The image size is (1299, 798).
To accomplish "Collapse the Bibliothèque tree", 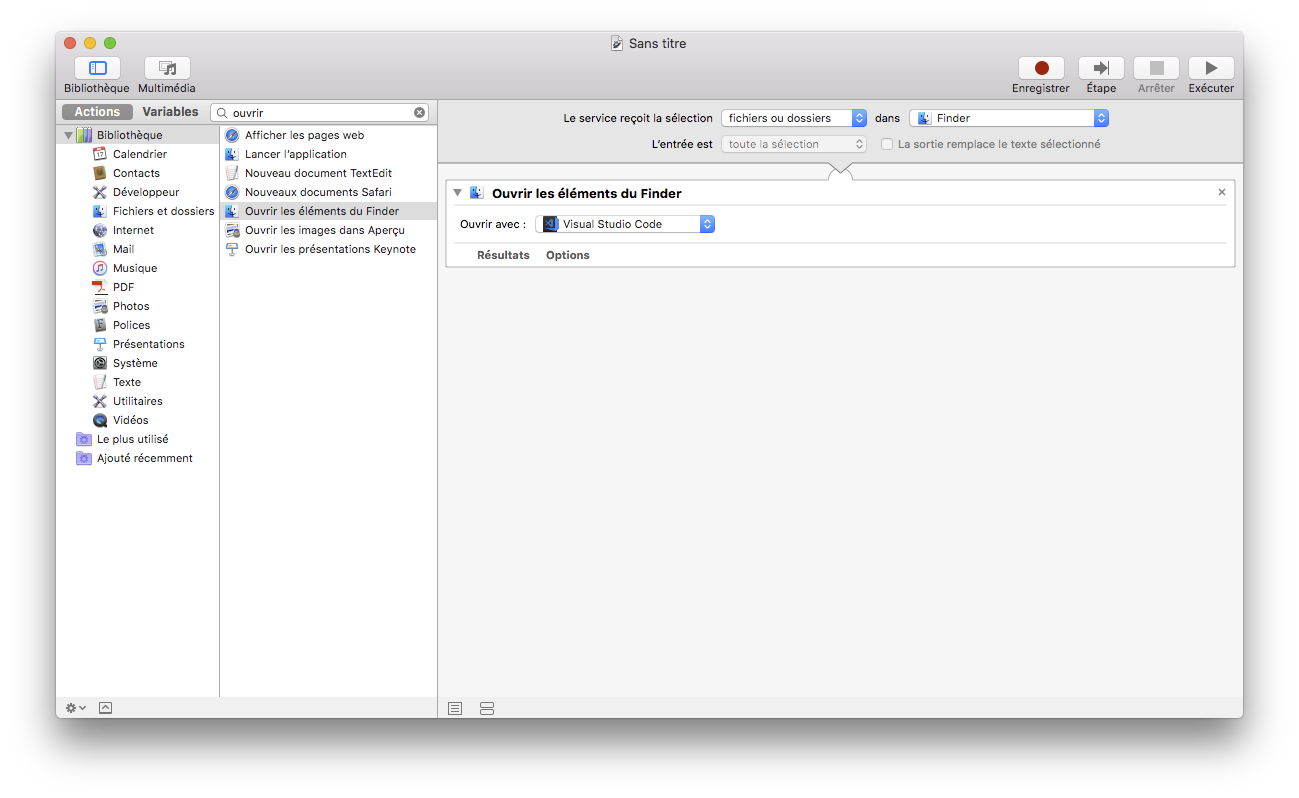I will pos(69,135).
